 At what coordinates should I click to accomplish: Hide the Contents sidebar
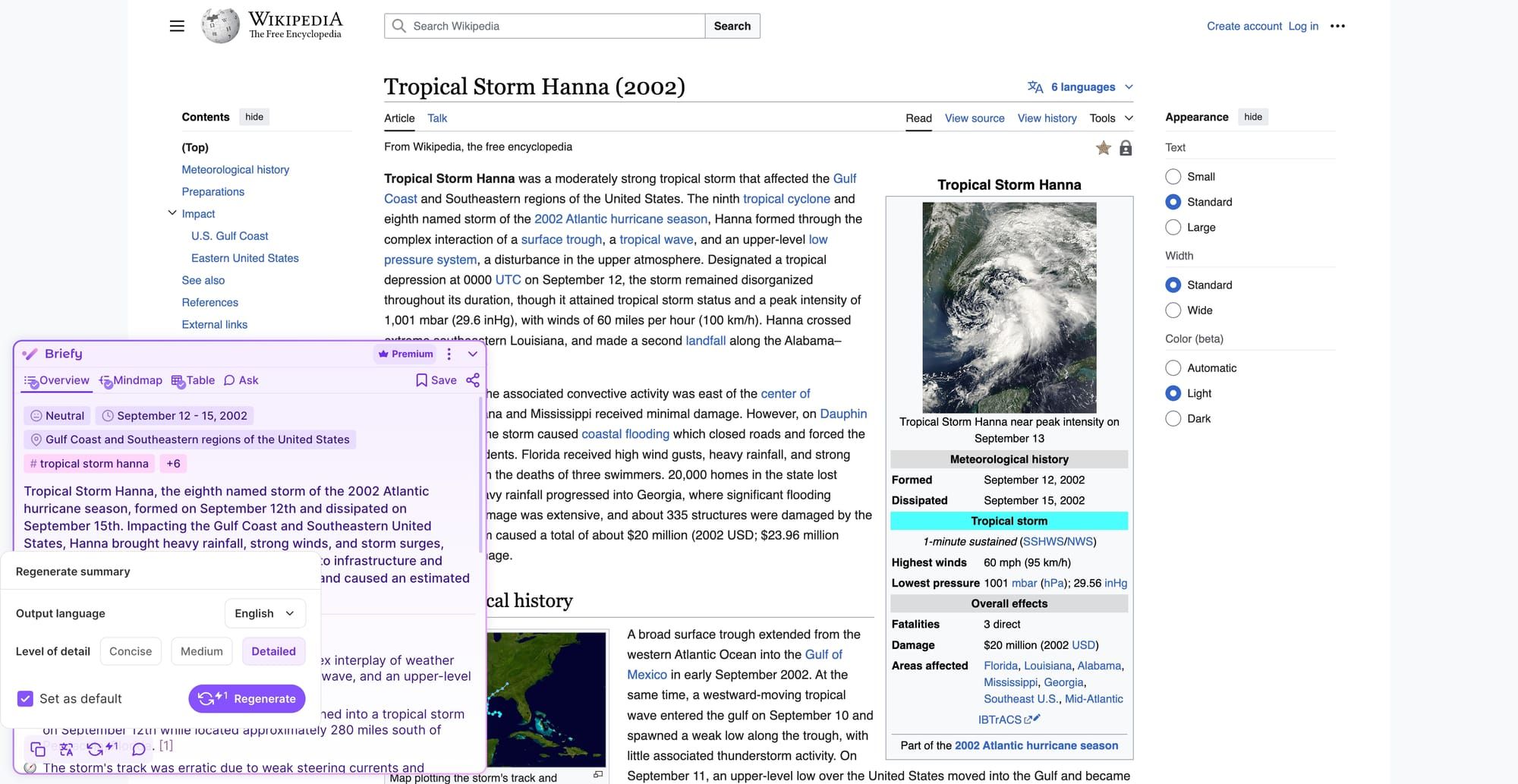pos(254,117)
